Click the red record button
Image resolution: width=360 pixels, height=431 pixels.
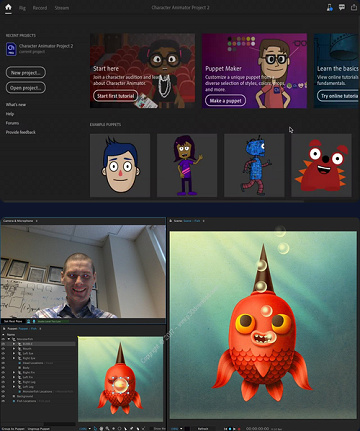239,429
